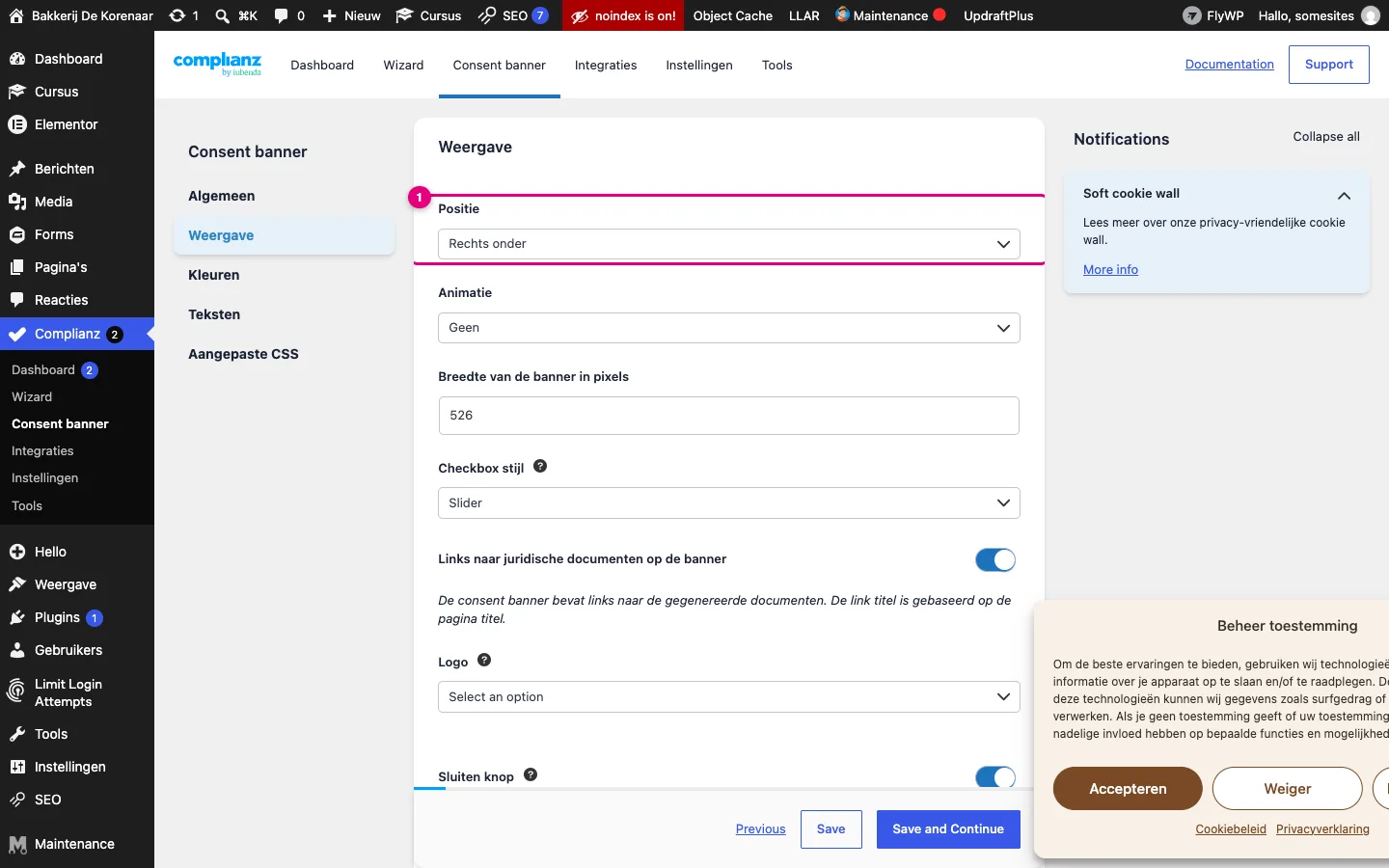Image resolution: width=1389 pixels, height=868 pixels.
Task: Click Accepteren in the cookie banner preview
Action: coord(1128,789)
